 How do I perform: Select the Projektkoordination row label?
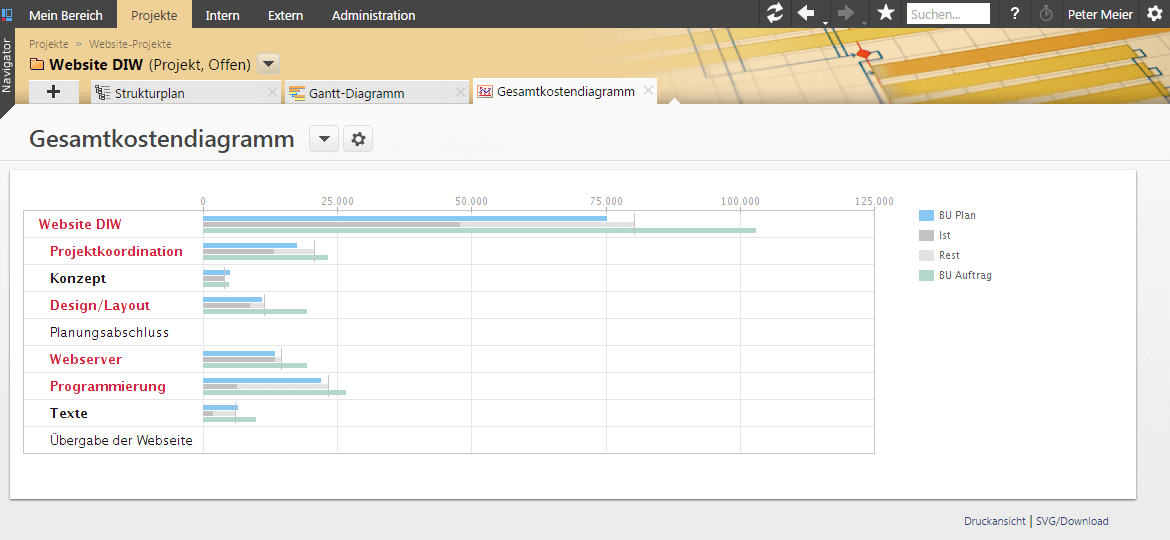tap(116, 251)
